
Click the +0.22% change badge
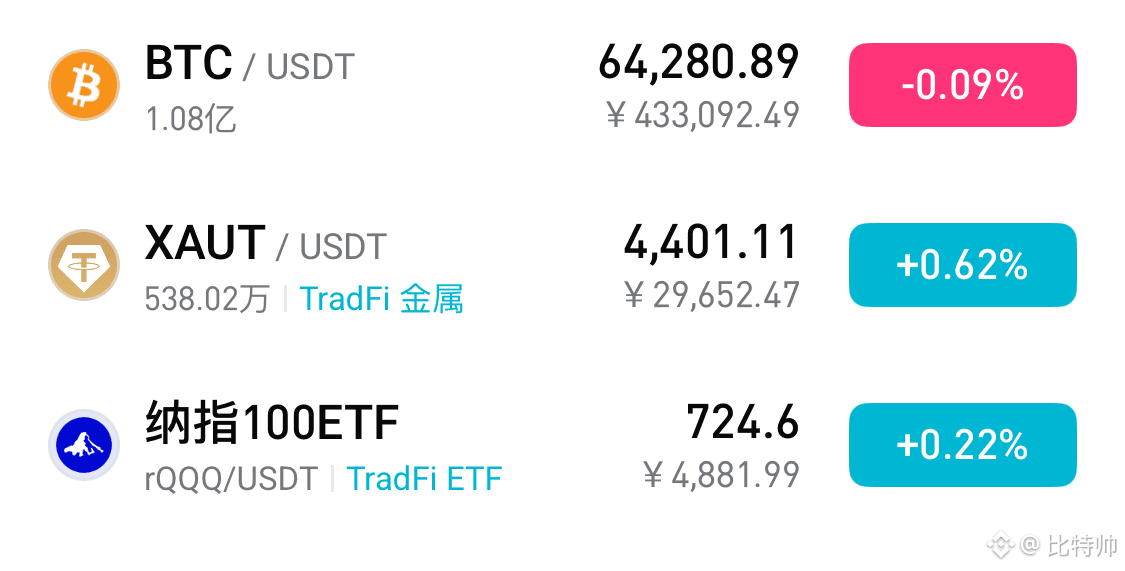coord(963,445)
